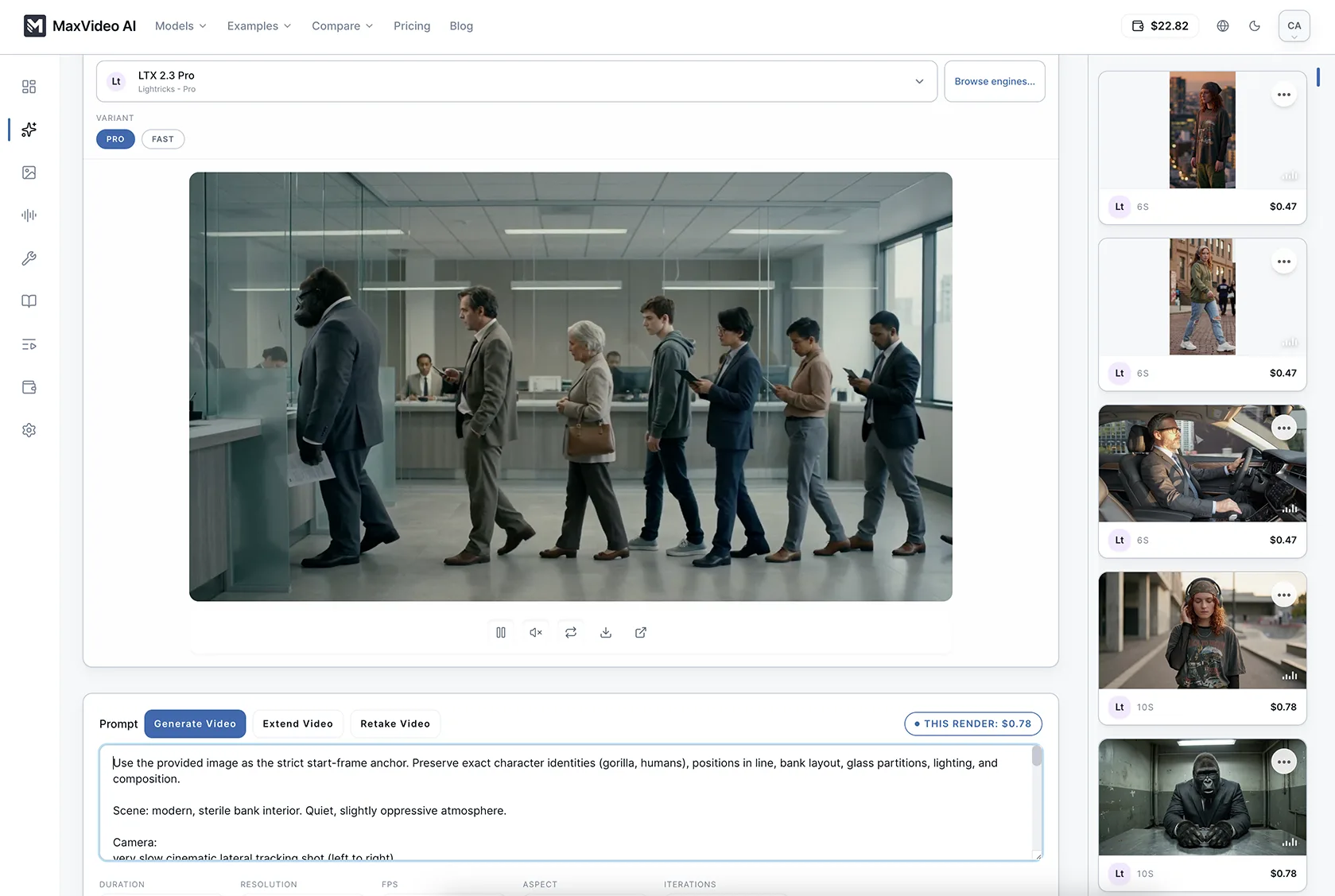Click the Generate Video button

[195, 723]
